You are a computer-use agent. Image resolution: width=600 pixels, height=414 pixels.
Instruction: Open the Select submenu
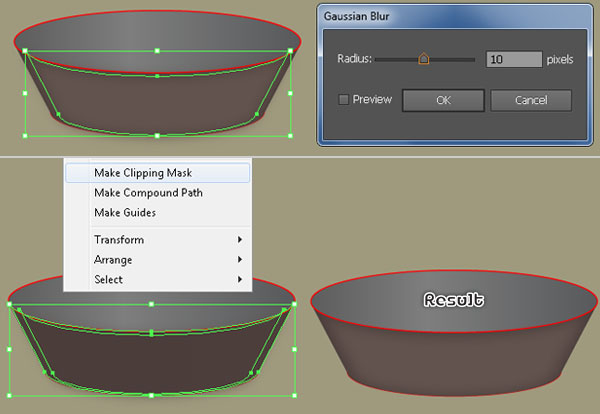pyautogui.click(x=158, y=279)
